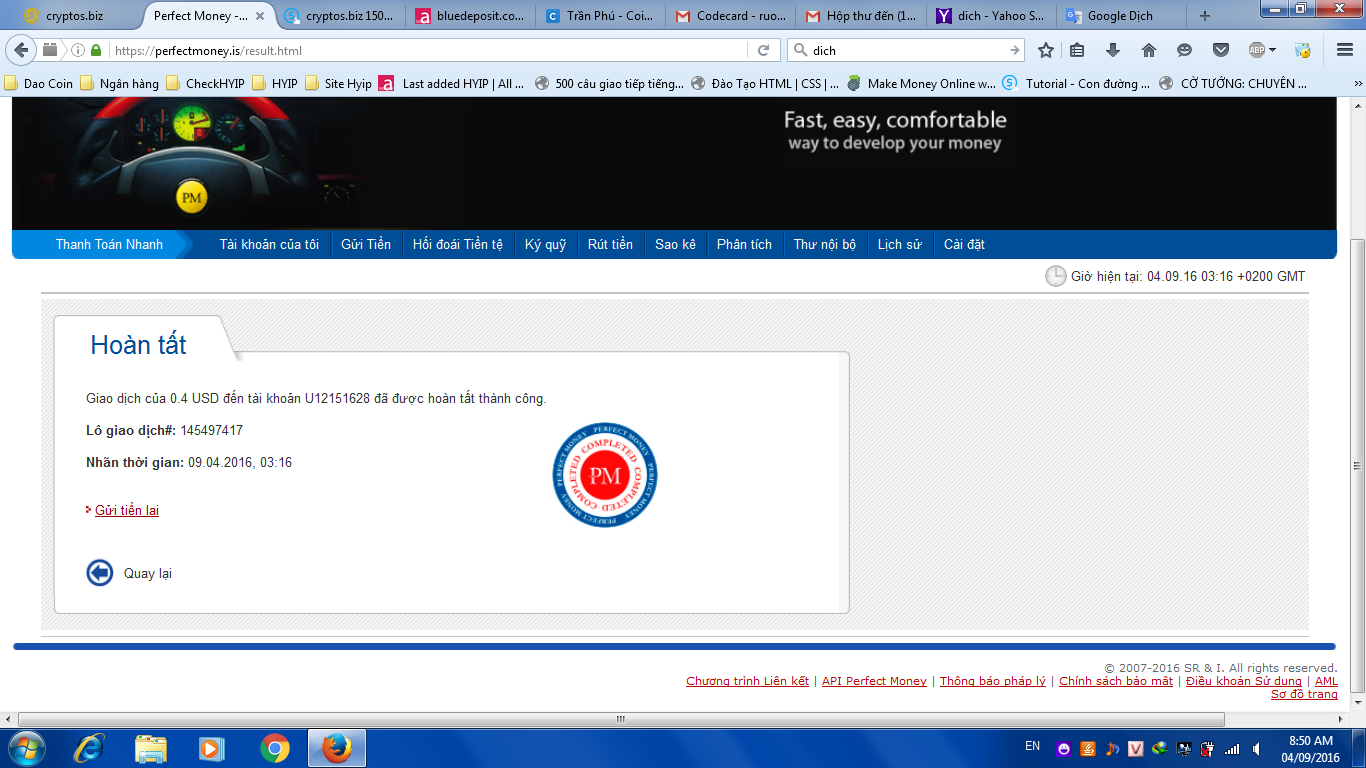Switch to the dich - Yahoo Search tab

tap(989, 16)
